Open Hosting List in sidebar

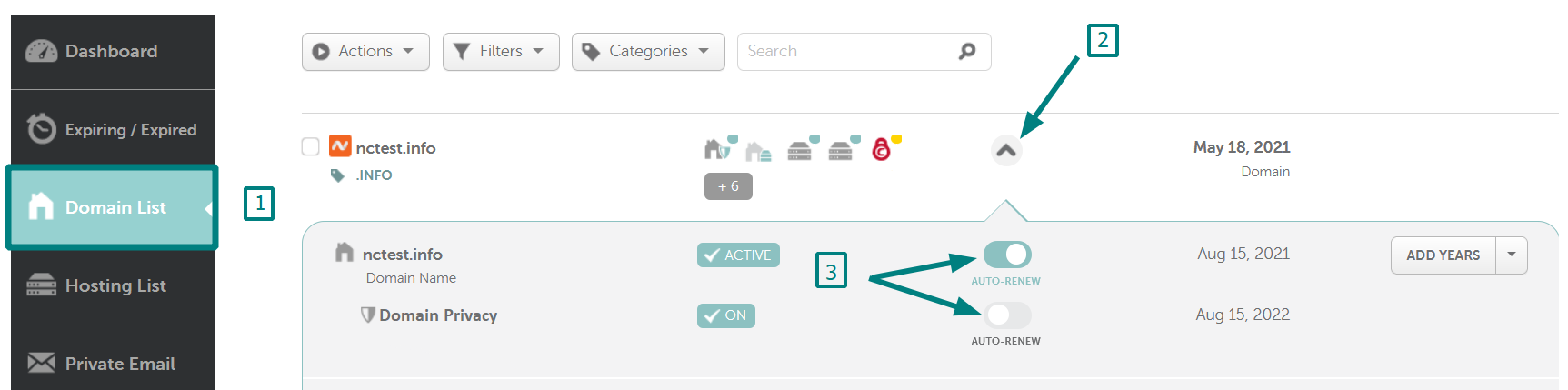click(x=113, y=285)
